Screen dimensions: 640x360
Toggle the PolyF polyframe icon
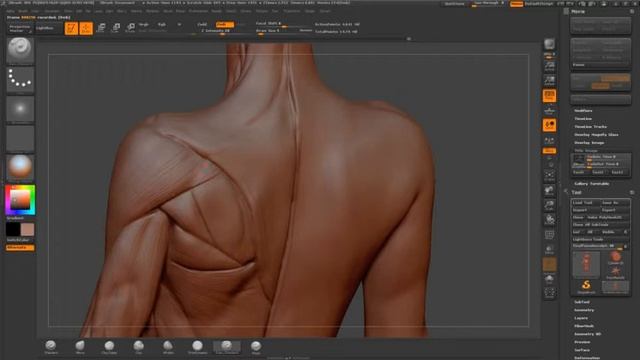[x=549, y=235]
